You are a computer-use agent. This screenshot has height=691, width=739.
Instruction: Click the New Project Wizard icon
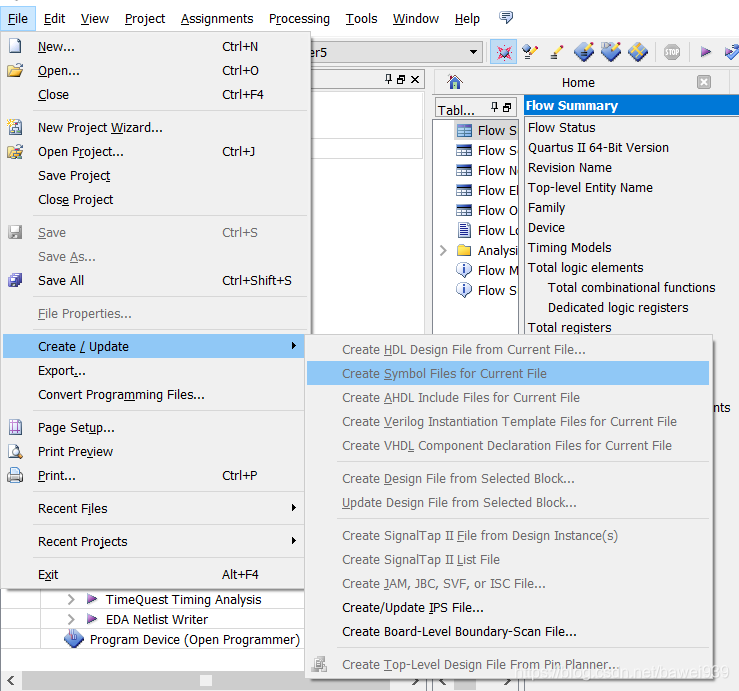pyautogui.click(x=15, y=127)
